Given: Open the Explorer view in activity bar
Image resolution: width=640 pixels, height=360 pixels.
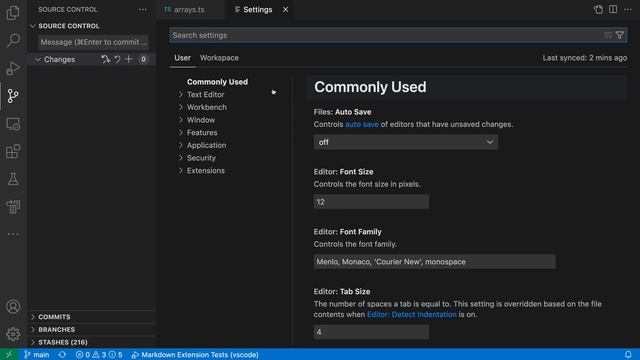Looking at the screenshot, I should pos(13,13).
